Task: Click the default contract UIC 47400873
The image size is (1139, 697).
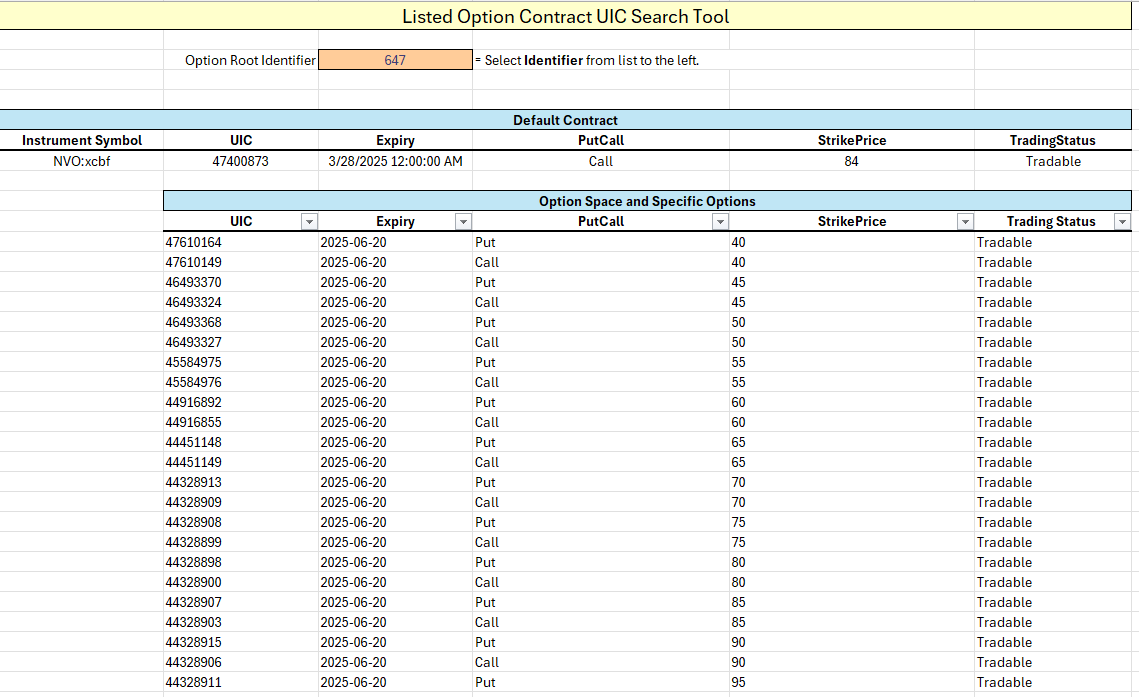Action: [240, 161]
